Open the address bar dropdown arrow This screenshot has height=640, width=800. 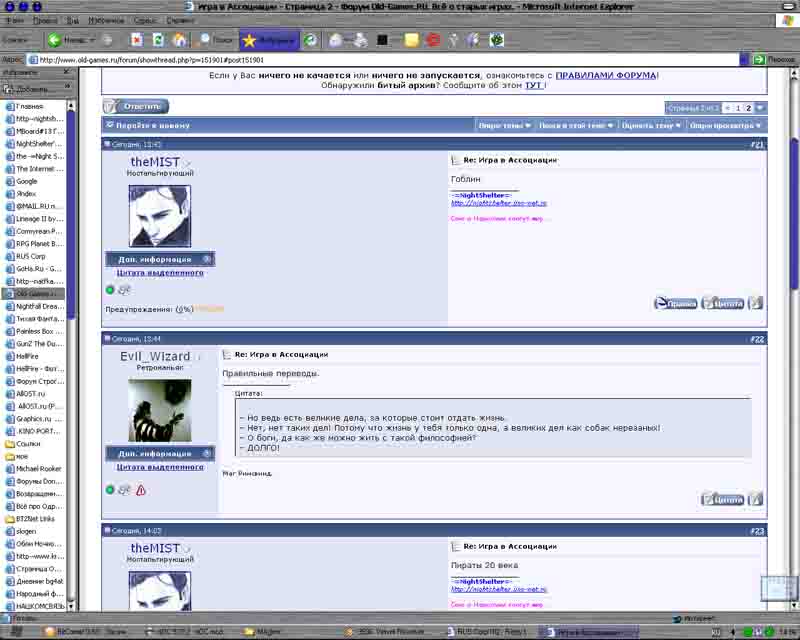(744, 60)
